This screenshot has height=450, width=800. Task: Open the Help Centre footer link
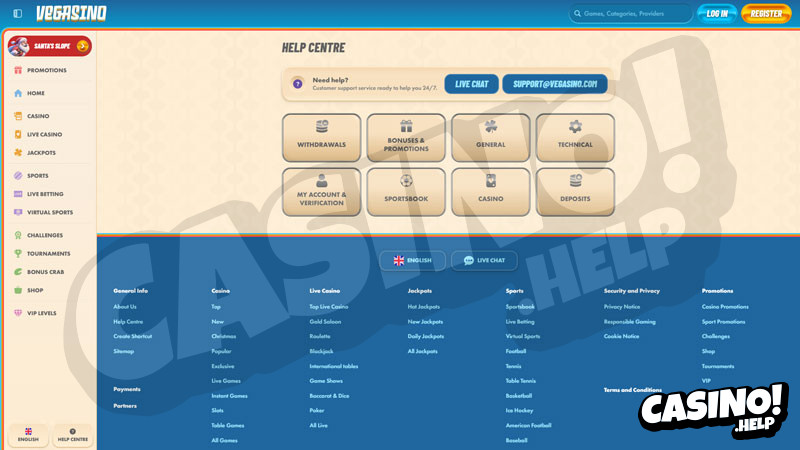click(128, 322)
